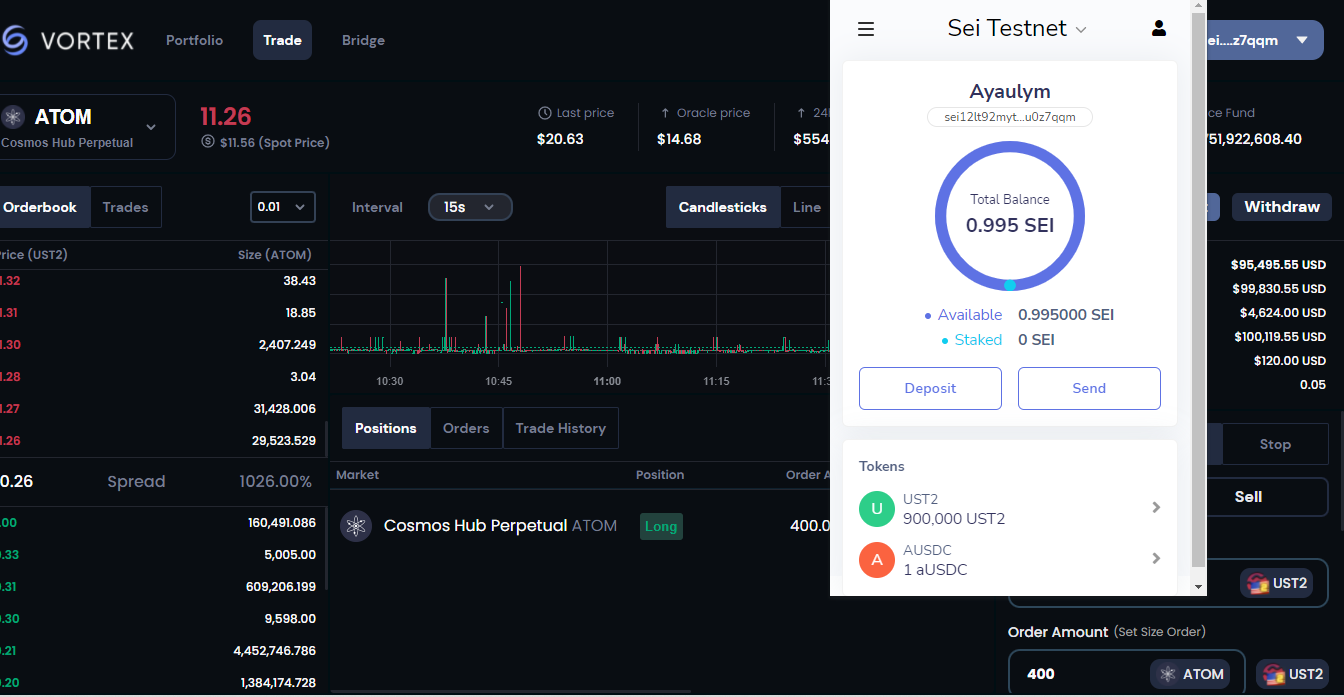Expand the UST2 token row chevron
1344x697 pixels.
[1156, 507]
